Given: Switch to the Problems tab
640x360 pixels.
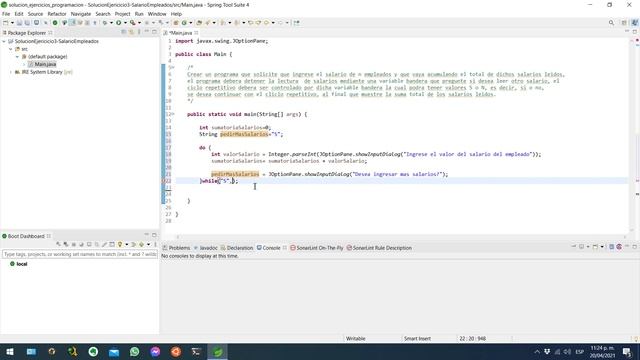Looking at the screenshot, I should pos(176,248).
